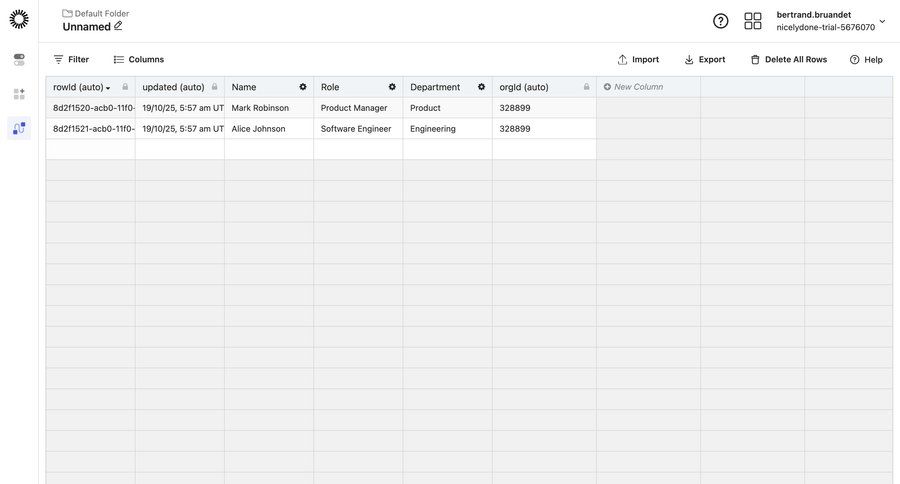Open the apps grid icon in left sidebar

tap(19, 94)
